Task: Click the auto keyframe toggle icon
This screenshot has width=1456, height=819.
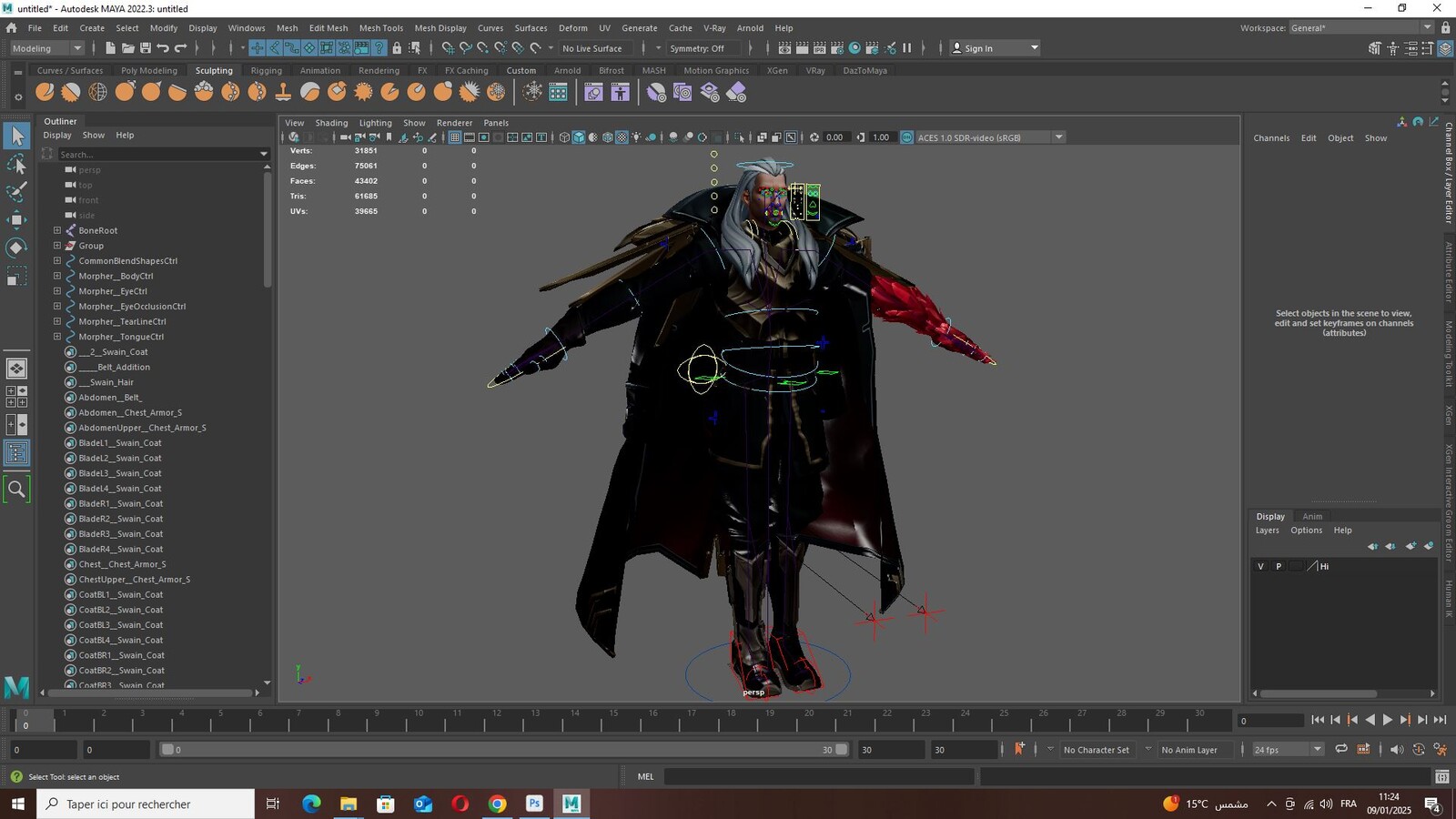Action: [1419, 750]
